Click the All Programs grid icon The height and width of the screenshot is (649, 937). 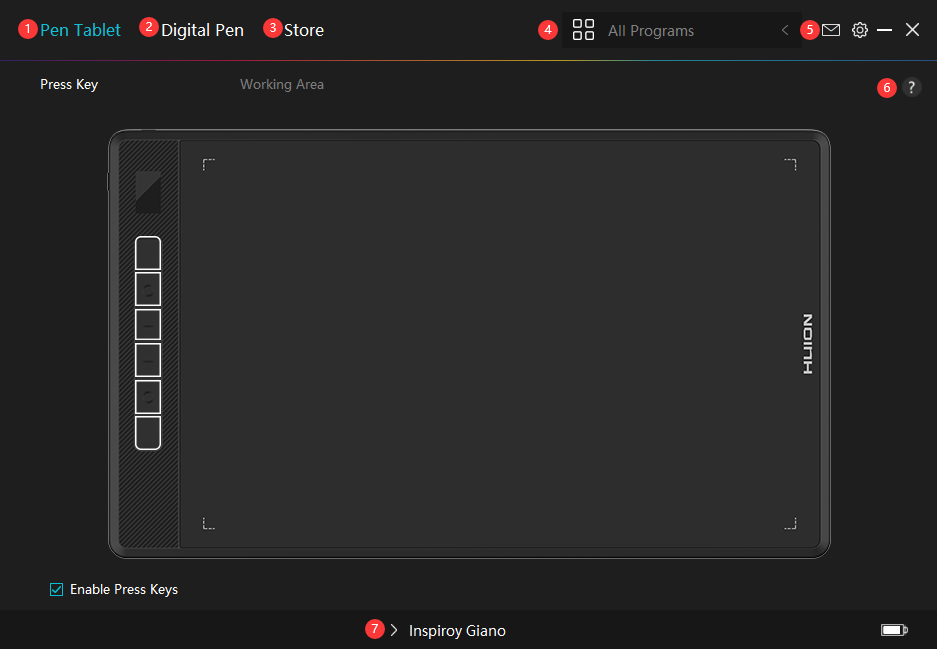pyautogui.click(x=583, y=30)
